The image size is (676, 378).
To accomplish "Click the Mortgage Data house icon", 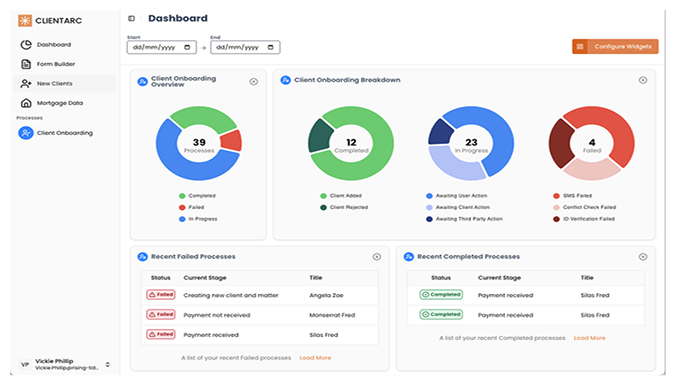I will pos(26,103).
